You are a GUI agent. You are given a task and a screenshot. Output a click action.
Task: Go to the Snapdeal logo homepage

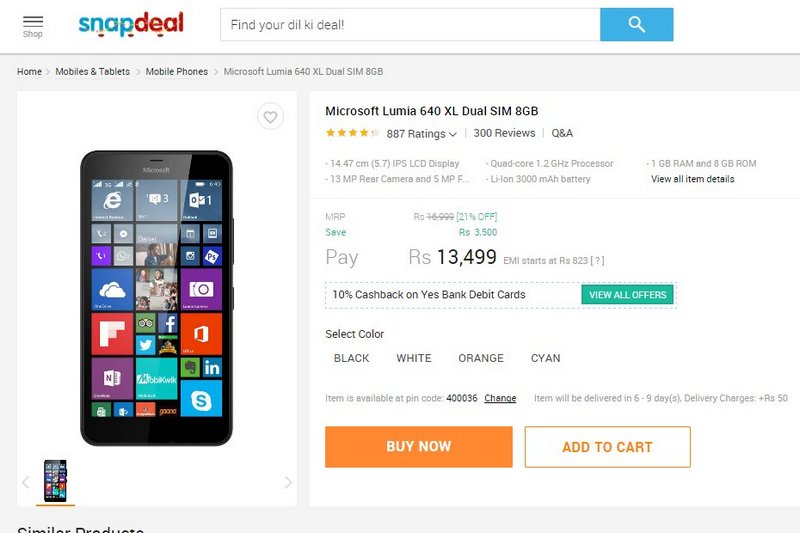coord(131,24)
